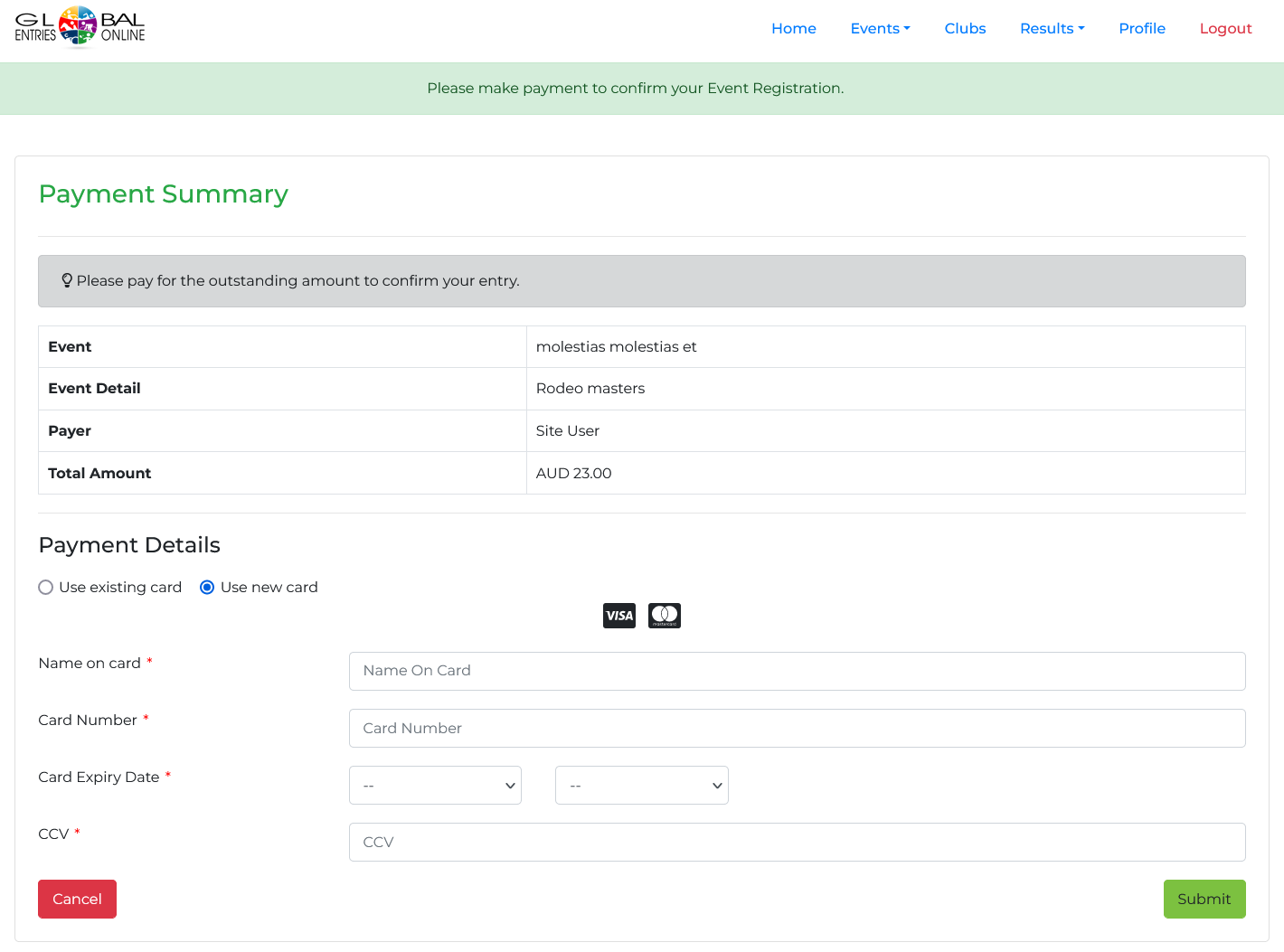Navigate to the Clubs page
This screenshot has width=1284, height=952.
pos(965,28)
